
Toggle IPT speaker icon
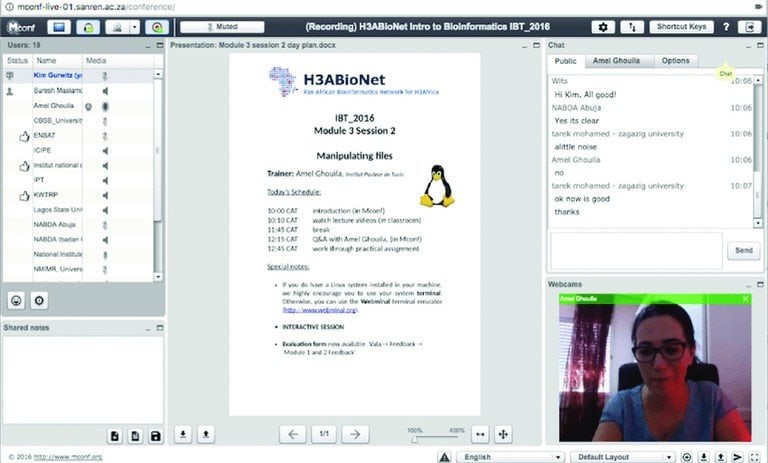[105, 180]
